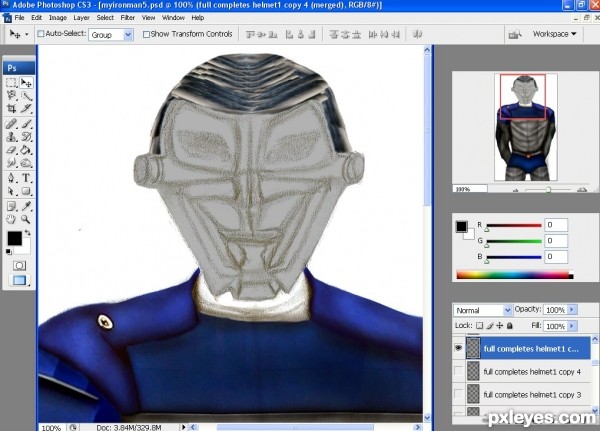This screenshot has height=431, width=600.
Task: Open the Help menu
Action: (197, 18)
